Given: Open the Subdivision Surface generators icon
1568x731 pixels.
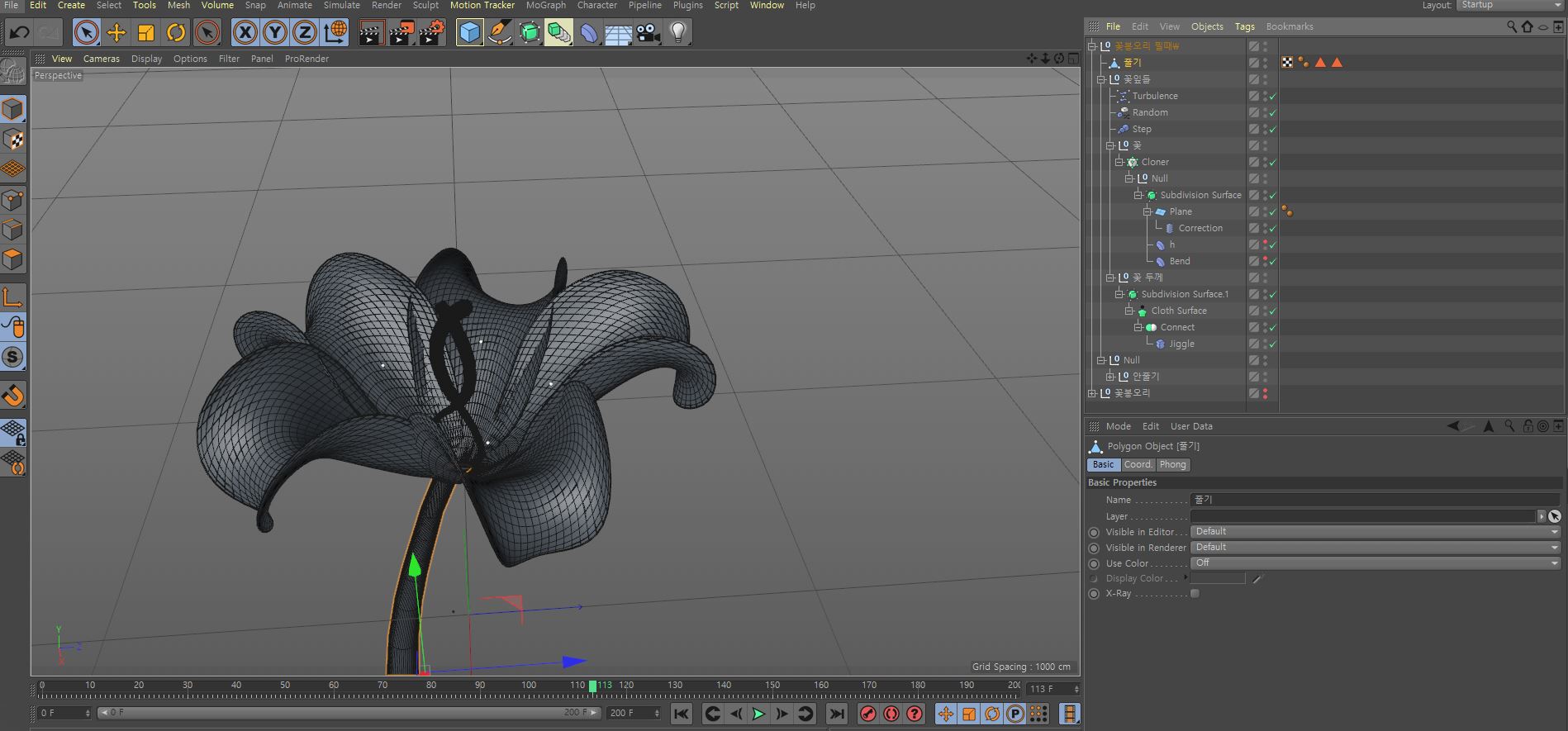Looking at the screenshot, I should coord(530,33).
